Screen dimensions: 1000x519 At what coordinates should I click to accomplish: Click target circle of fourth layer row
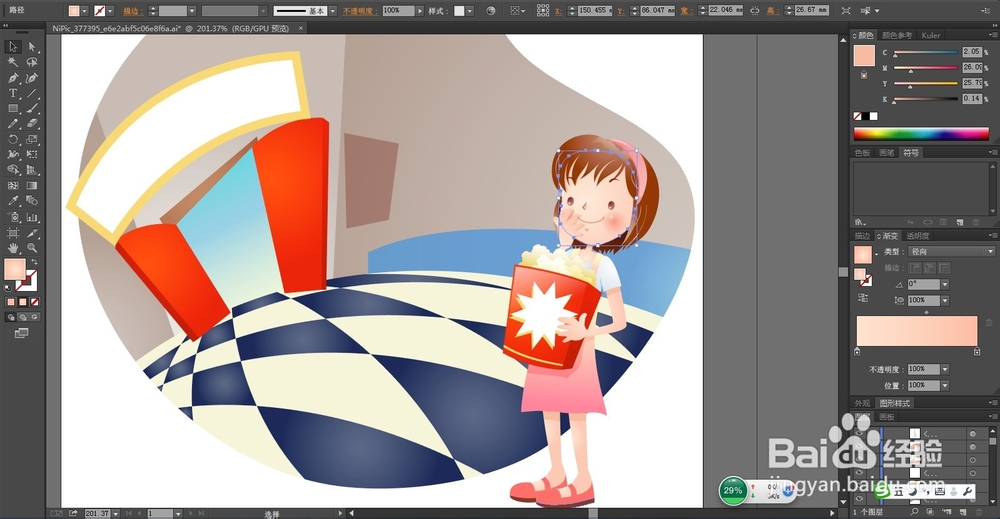973,473
